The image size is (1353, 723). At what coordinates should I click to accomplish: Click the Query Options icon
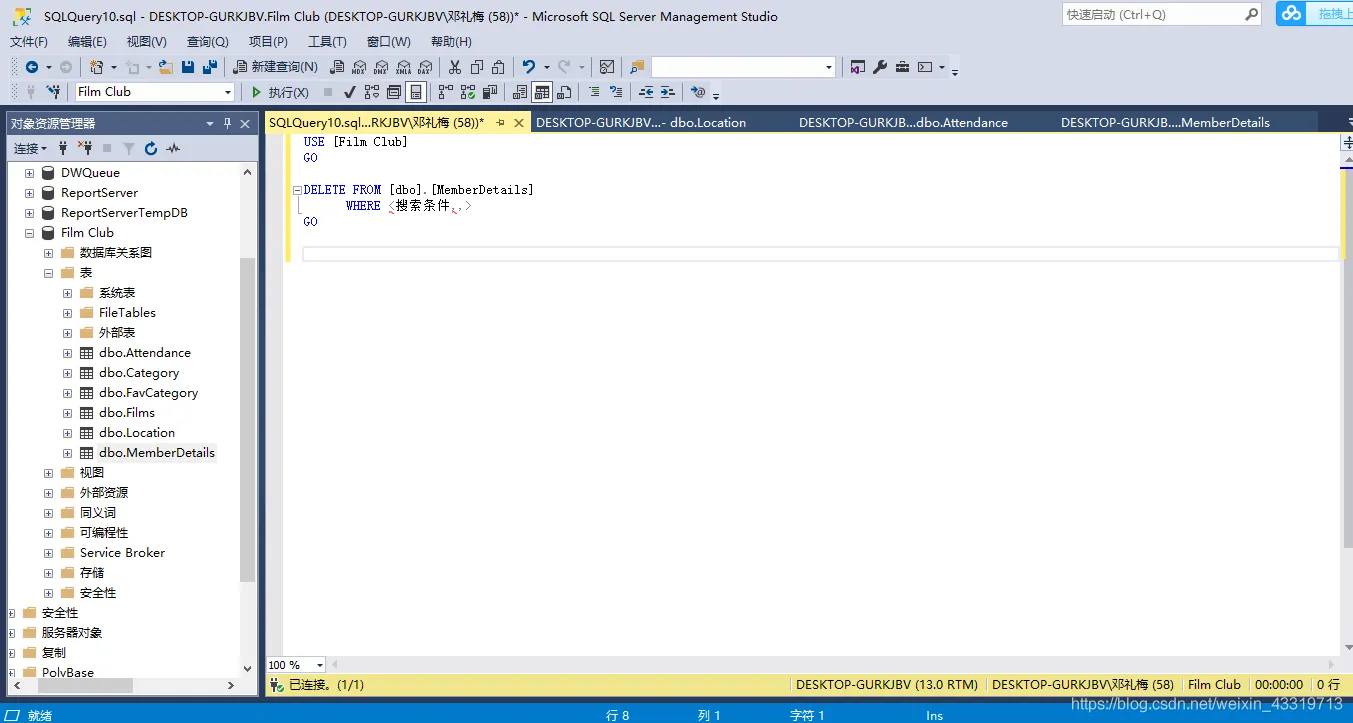[x=394, y=92]
